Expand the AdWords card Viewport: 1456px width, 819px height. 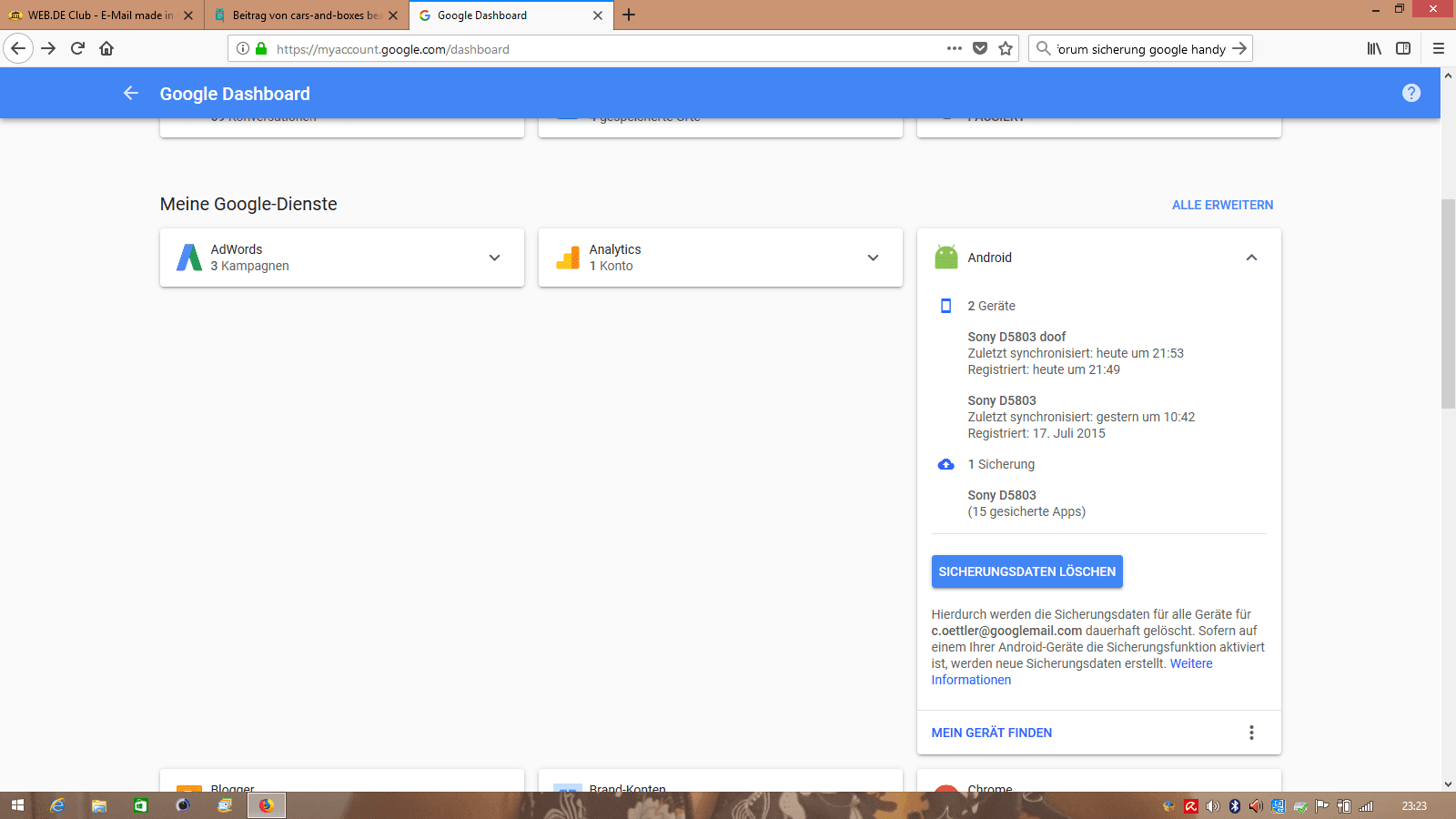click(494, 258)
